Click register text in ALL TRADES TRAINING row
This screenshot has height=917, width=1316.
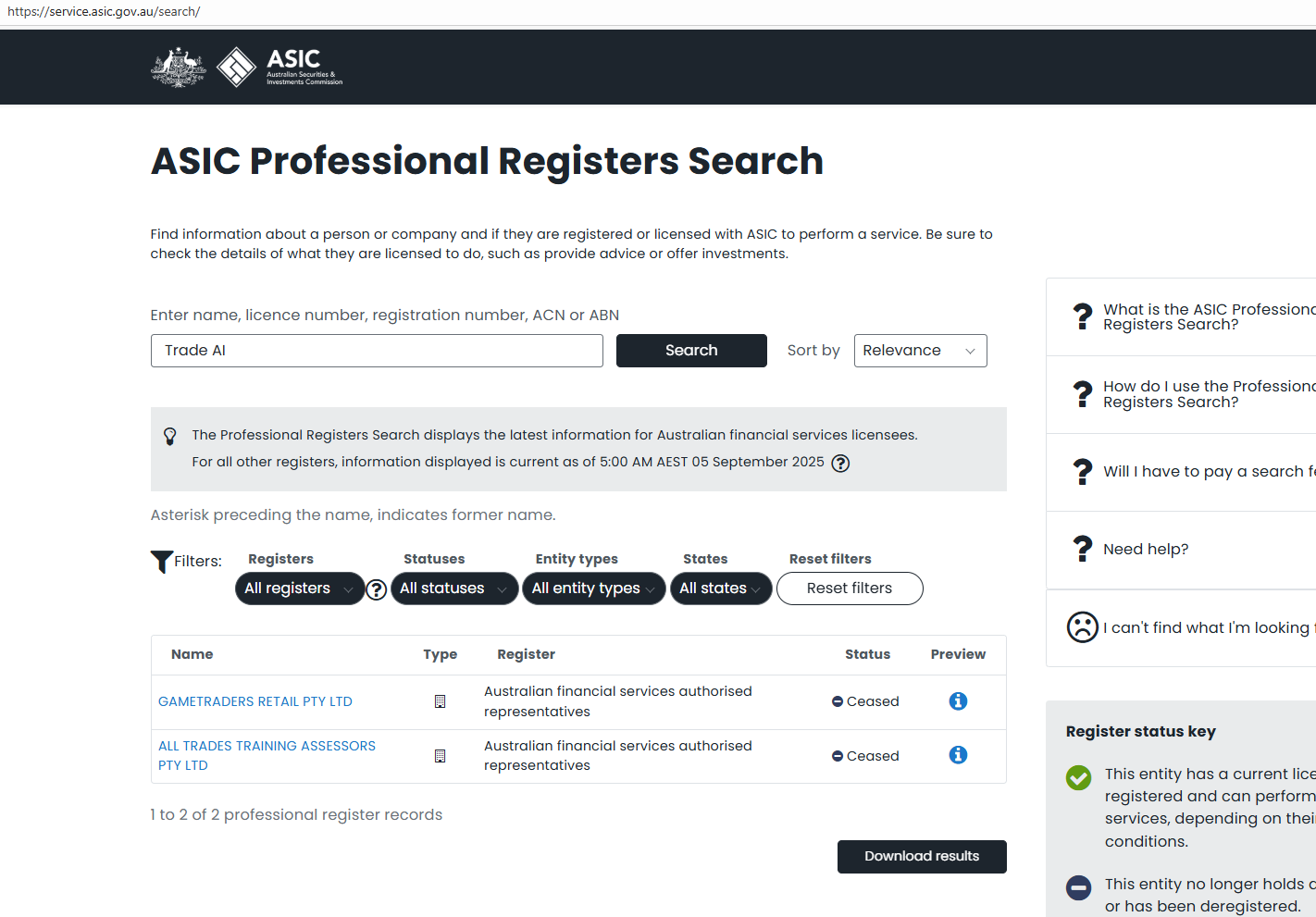pos(618,756)
